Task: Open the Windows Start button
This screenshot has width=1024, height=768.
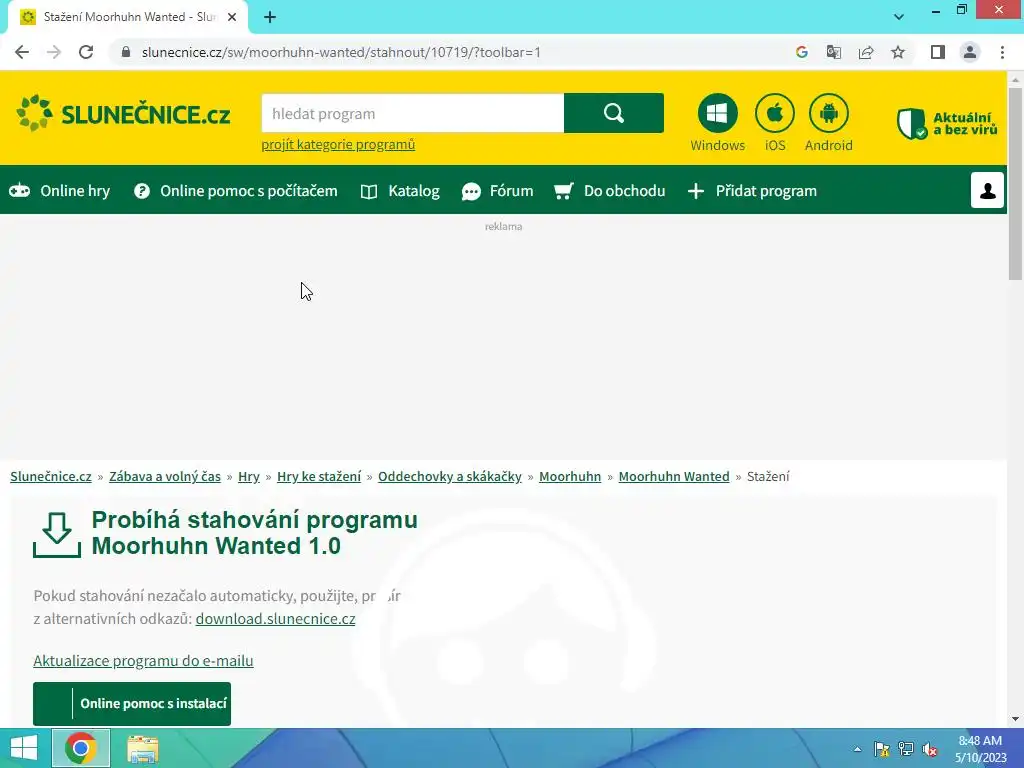Action: pos(24,748)
